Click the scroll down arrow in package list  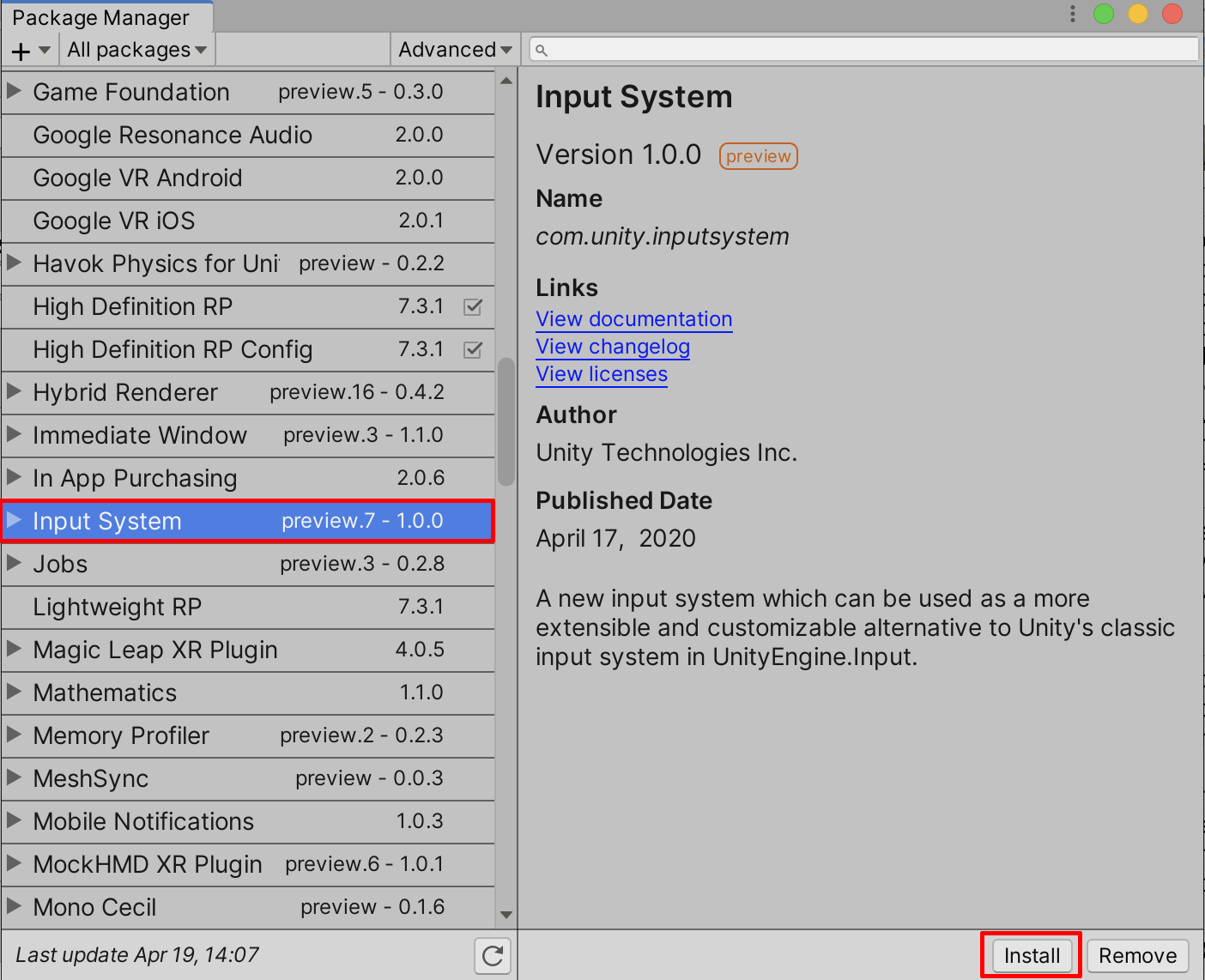(506, 915)
